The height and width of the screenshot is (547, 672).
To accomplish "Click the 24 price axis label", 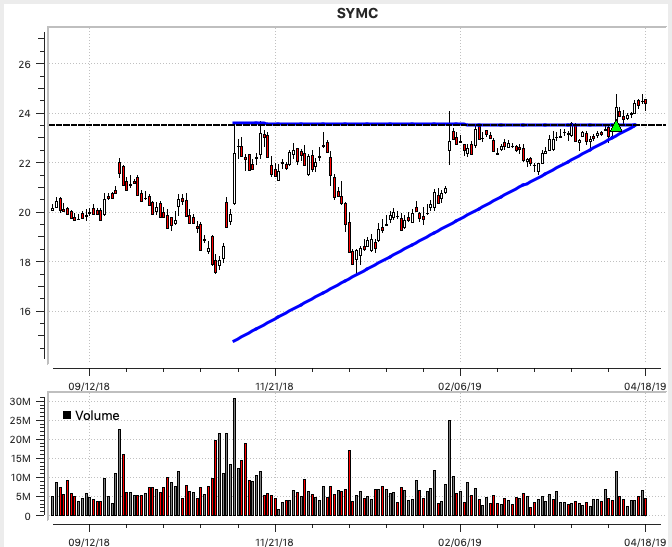I will [x=25, y=114].
